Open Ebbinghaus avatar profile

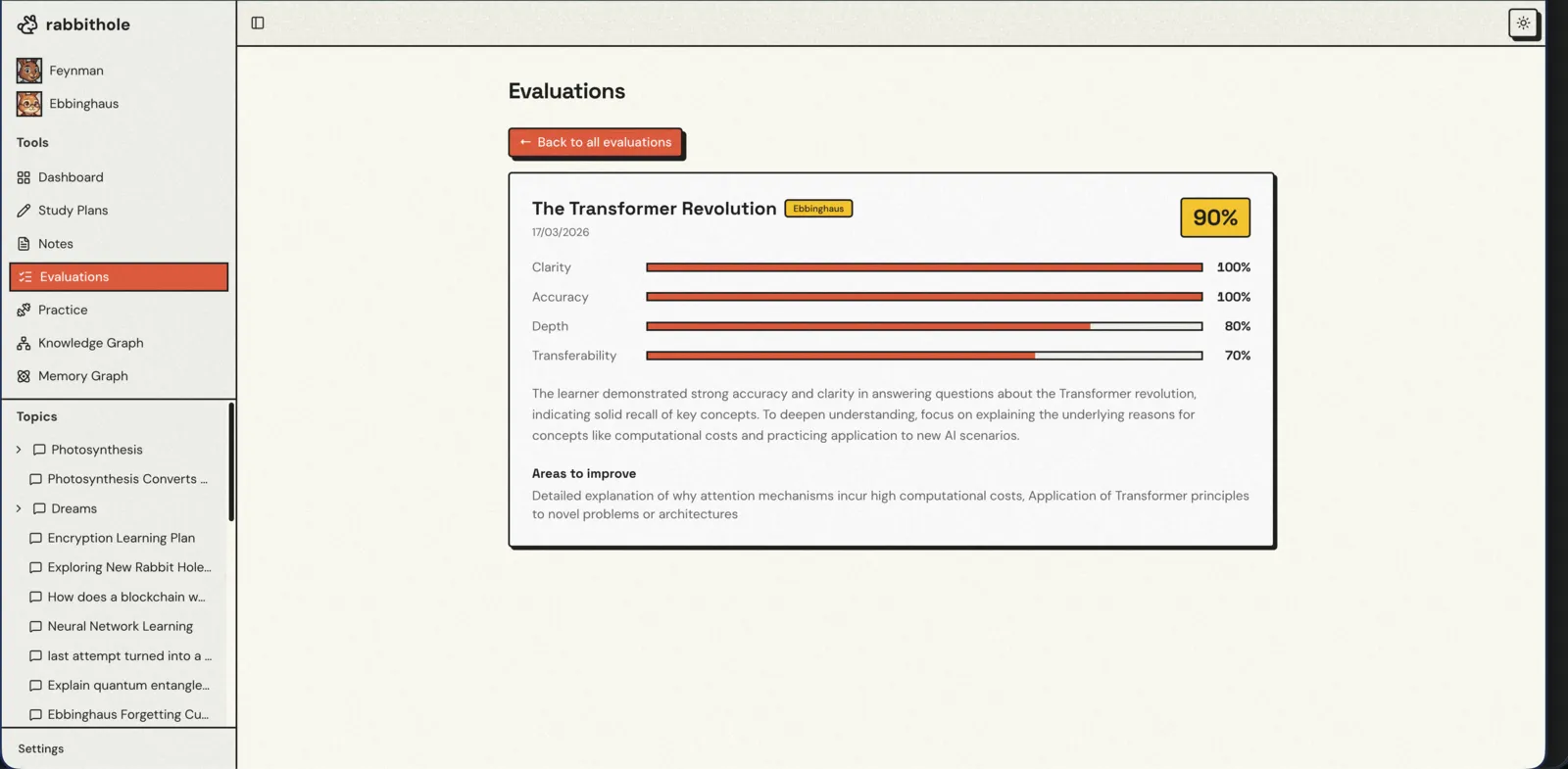[x=29, y=104]
